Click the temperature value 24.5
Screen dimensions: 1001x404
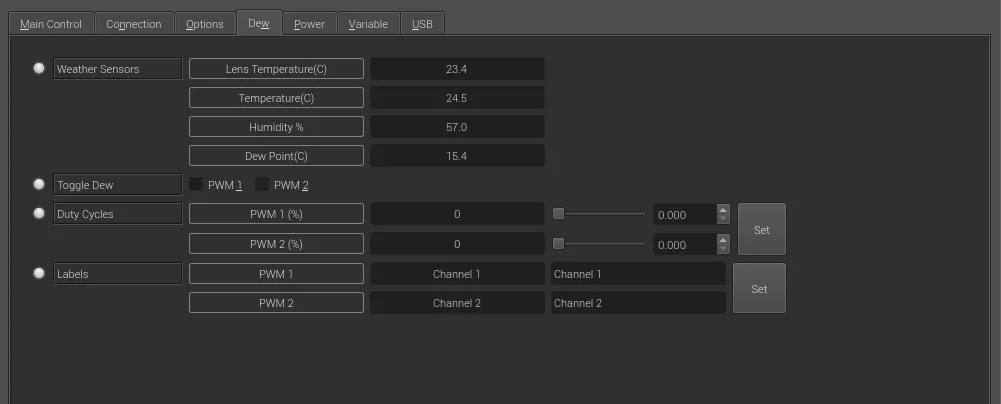click(x=457, y=98)
